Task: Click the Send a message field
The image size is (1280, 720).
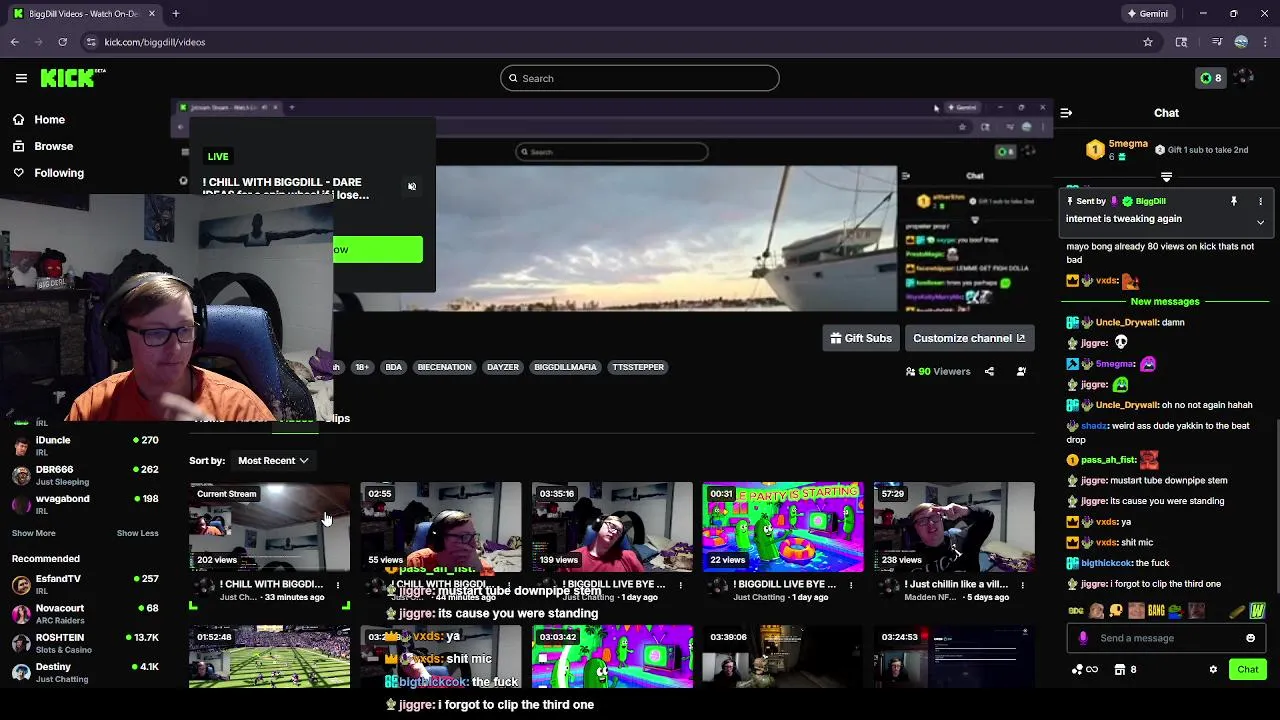Action: [x=1168, y=638]
